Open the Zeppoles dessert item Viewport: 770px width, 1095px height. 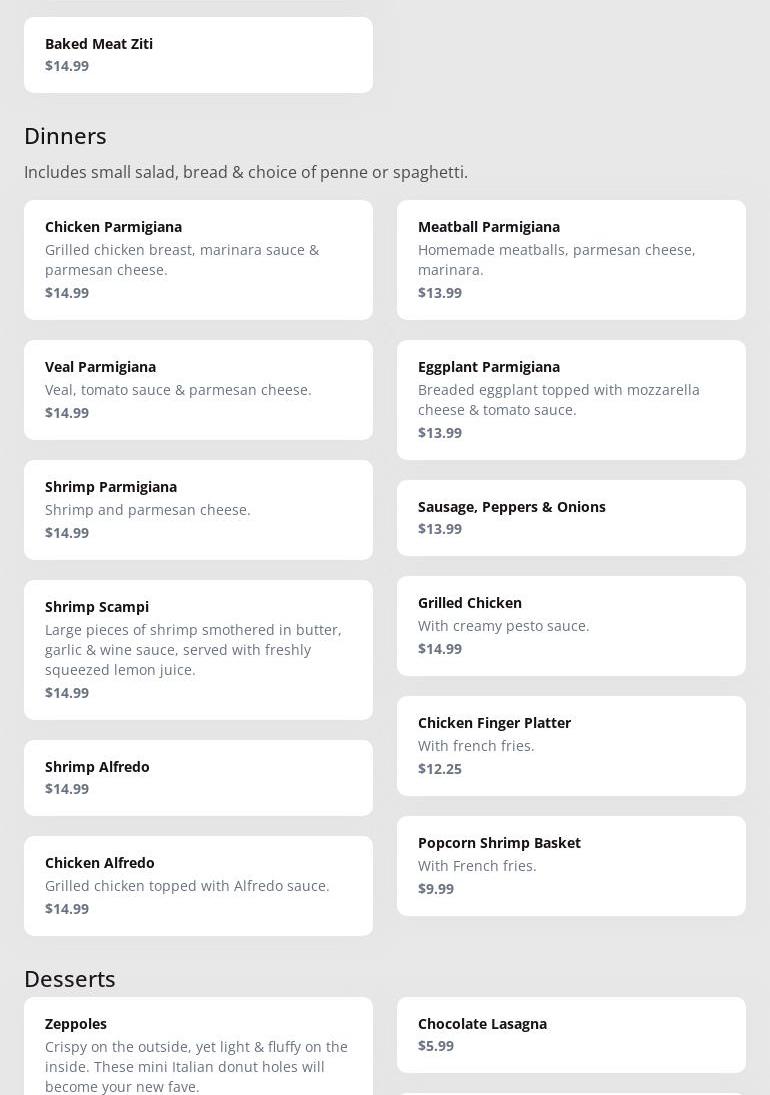point(198,1050)
